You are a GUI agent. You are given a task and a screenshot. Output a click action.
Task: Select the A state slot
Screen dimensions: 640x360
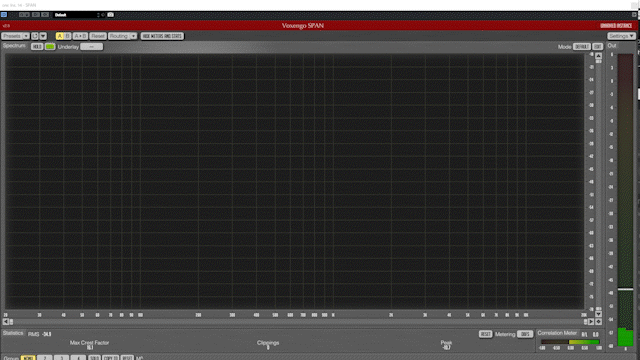point(60,36)
